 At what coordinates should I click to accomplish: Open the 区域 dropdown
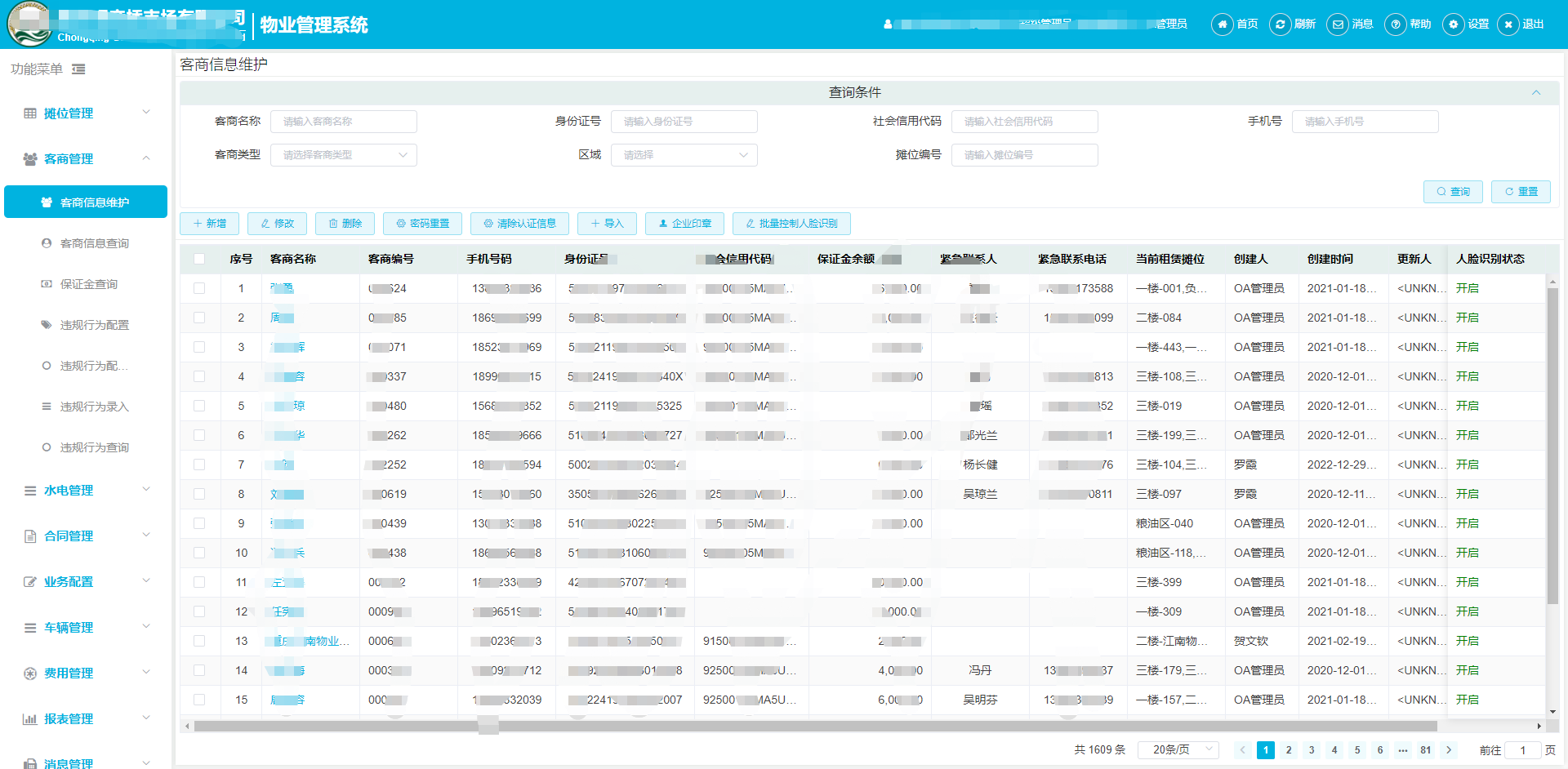684,155
